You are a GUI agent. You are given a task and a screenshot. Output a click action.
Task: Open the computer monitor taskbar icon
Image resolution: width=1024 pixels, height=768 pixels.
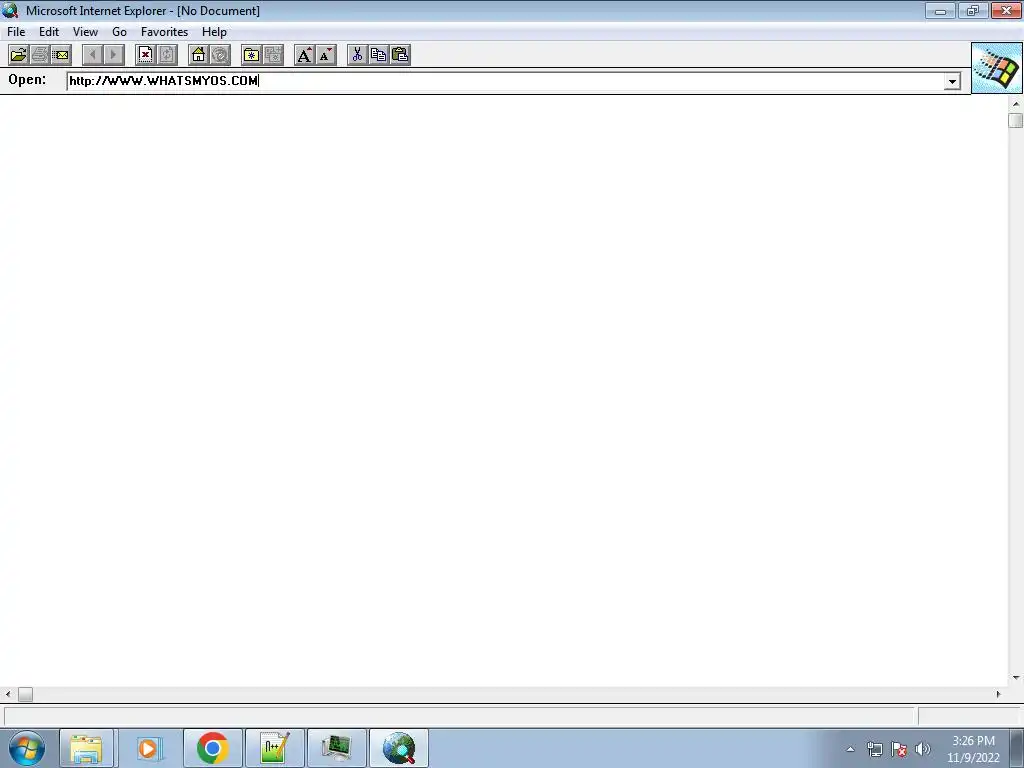click(336, 748)
